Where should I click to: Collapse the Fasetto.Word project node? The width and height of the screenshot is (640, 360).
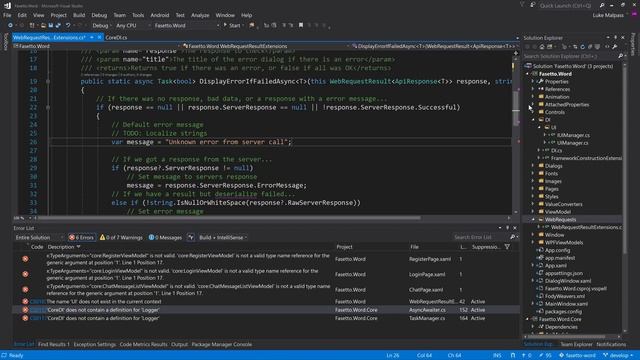coord(527,74)
